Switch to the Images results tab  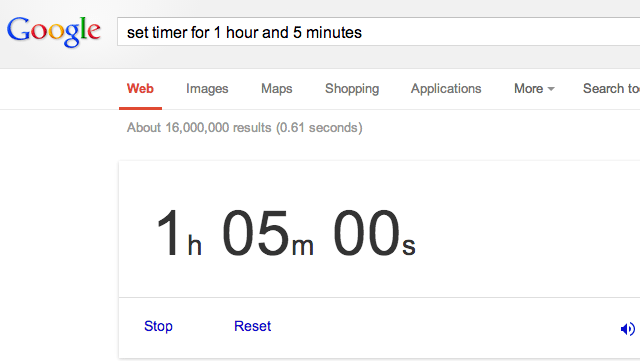207,89
